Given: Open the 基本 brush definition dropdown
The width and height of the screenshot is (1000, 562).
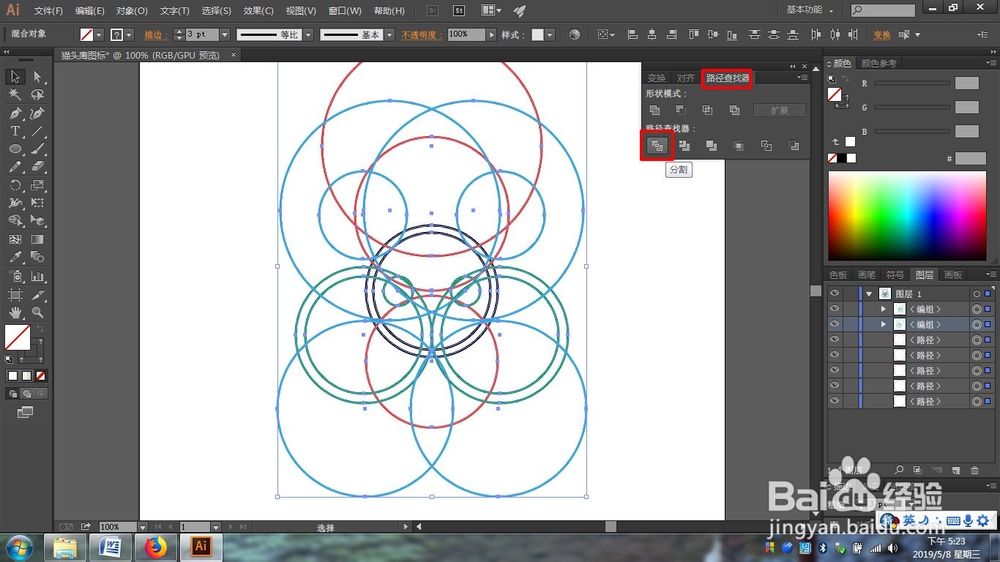Looking at the screenshot, I should [x=389, y=34].
